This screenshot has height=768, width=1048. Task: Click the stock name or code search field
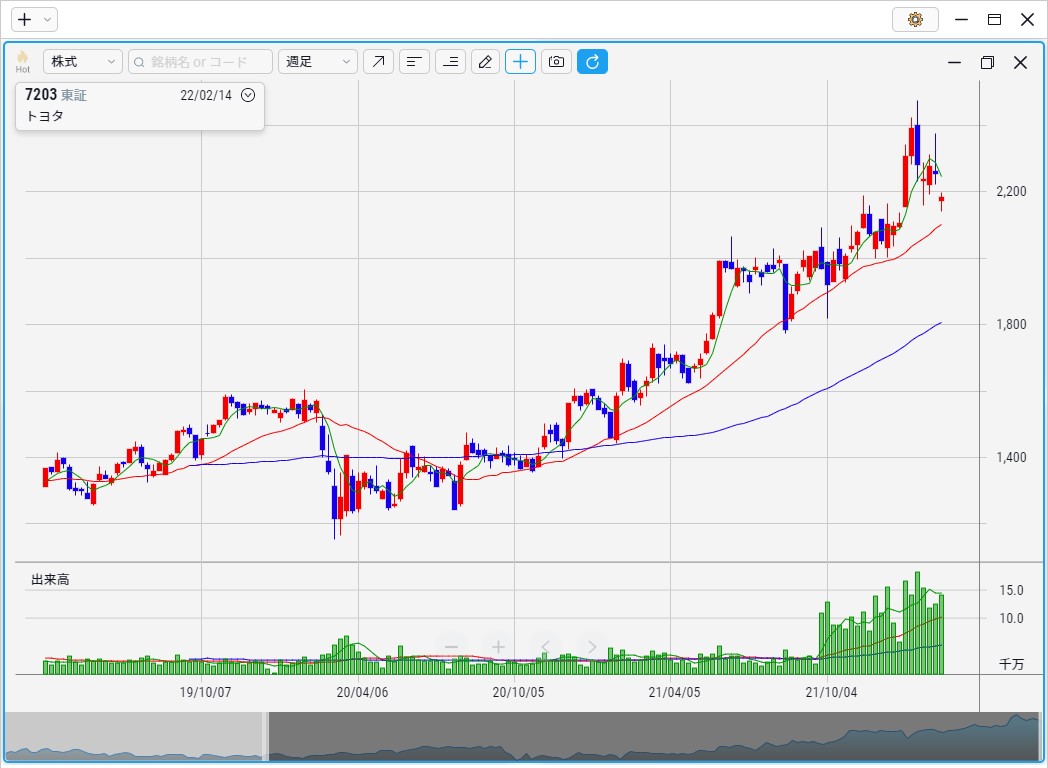[200, 62]
